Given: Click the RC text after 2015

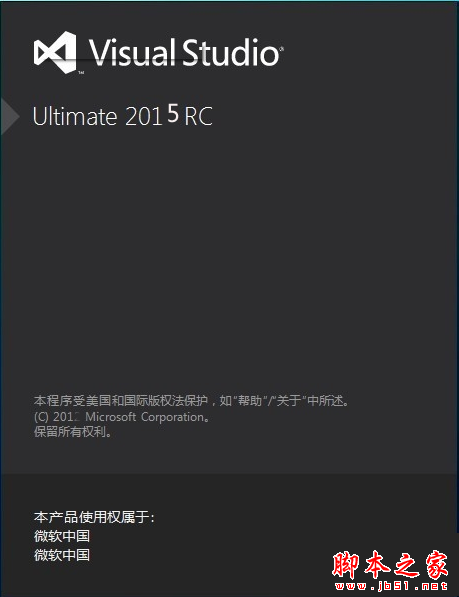Looking at the screenshot, I should click(x=198, y=117).
